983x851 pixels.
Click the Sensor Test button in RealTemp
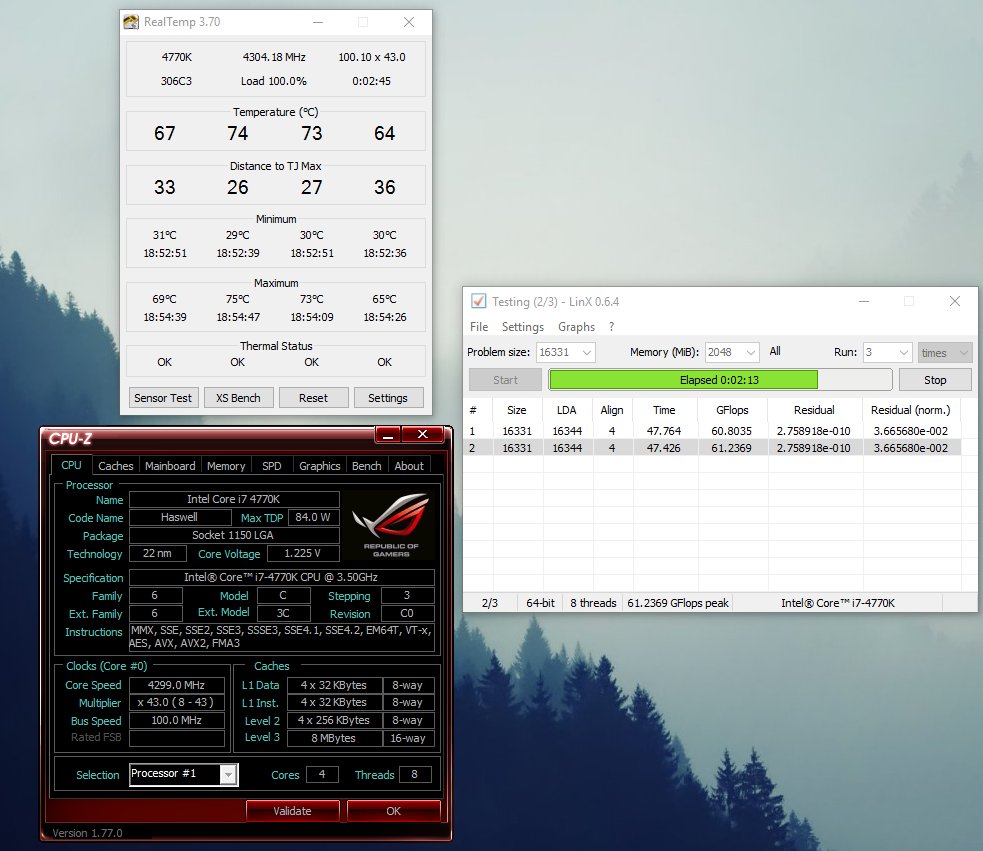point(163,398)
